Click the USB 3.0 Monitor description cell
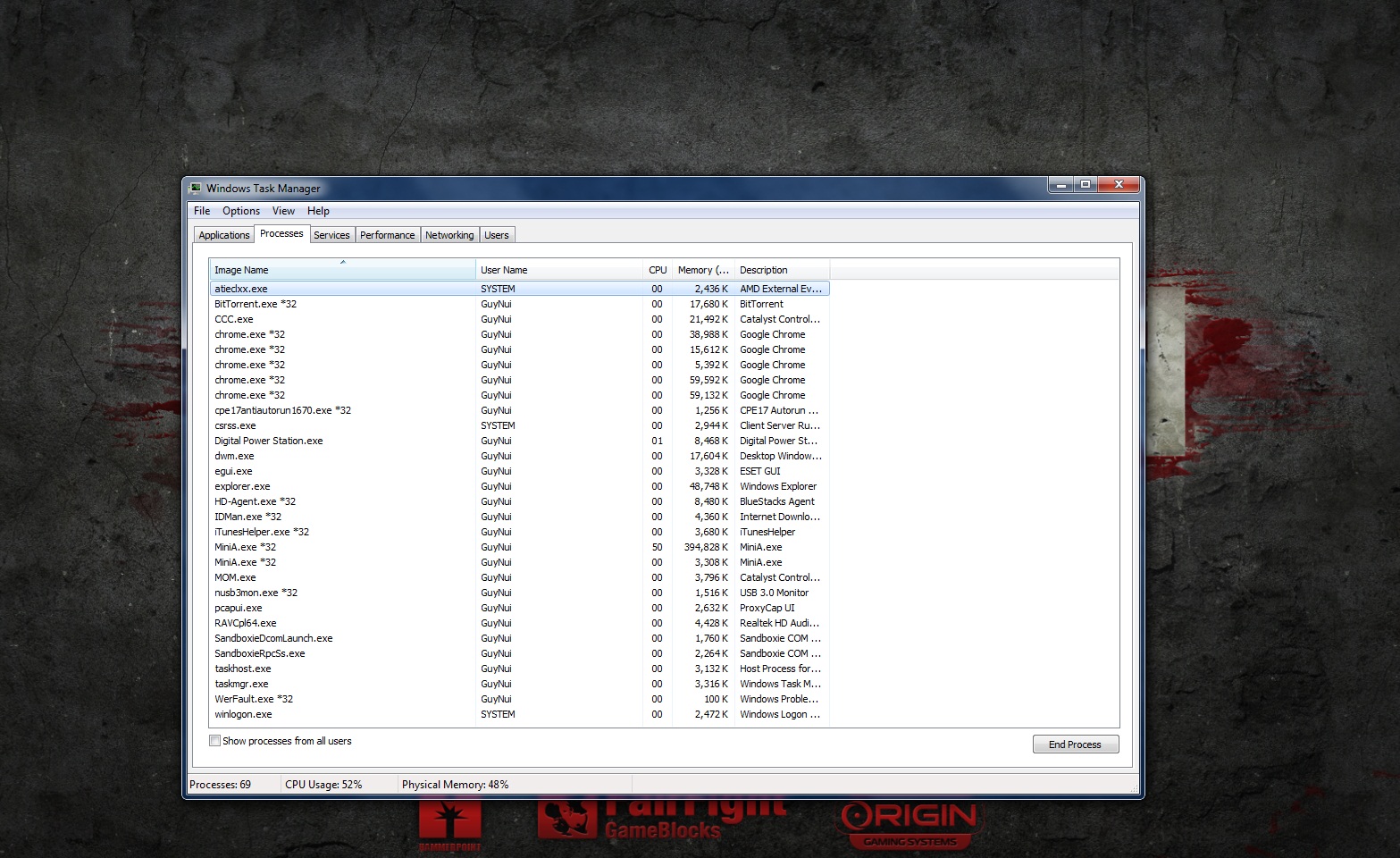Screen dimensions: 1400x858 click(x=775, y=593)
